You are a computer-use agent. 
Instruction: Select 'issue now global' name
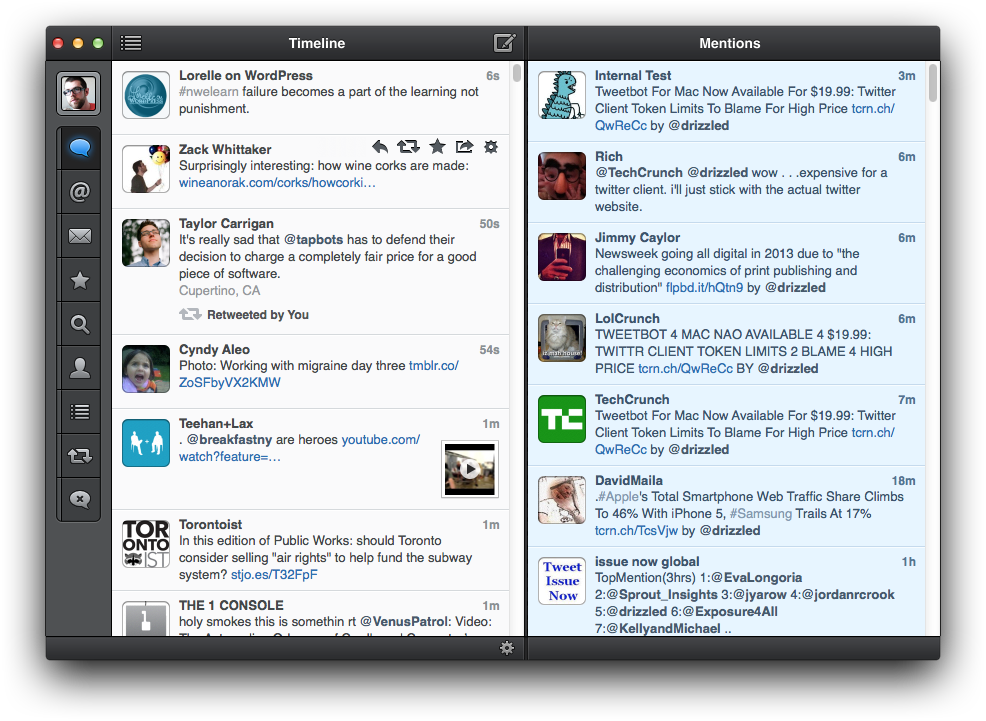point(647,562)
